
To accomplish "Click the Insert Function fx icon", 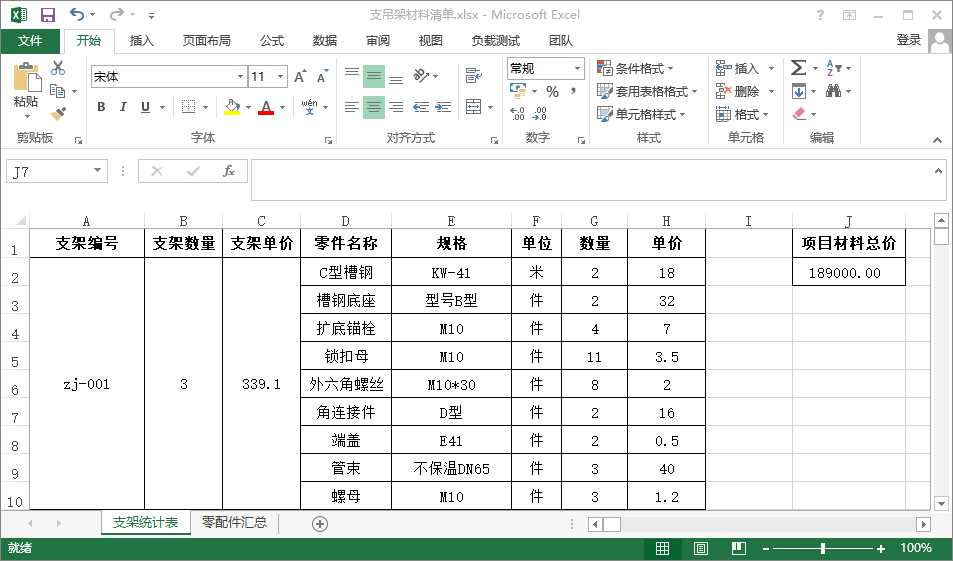I will 229,171.
